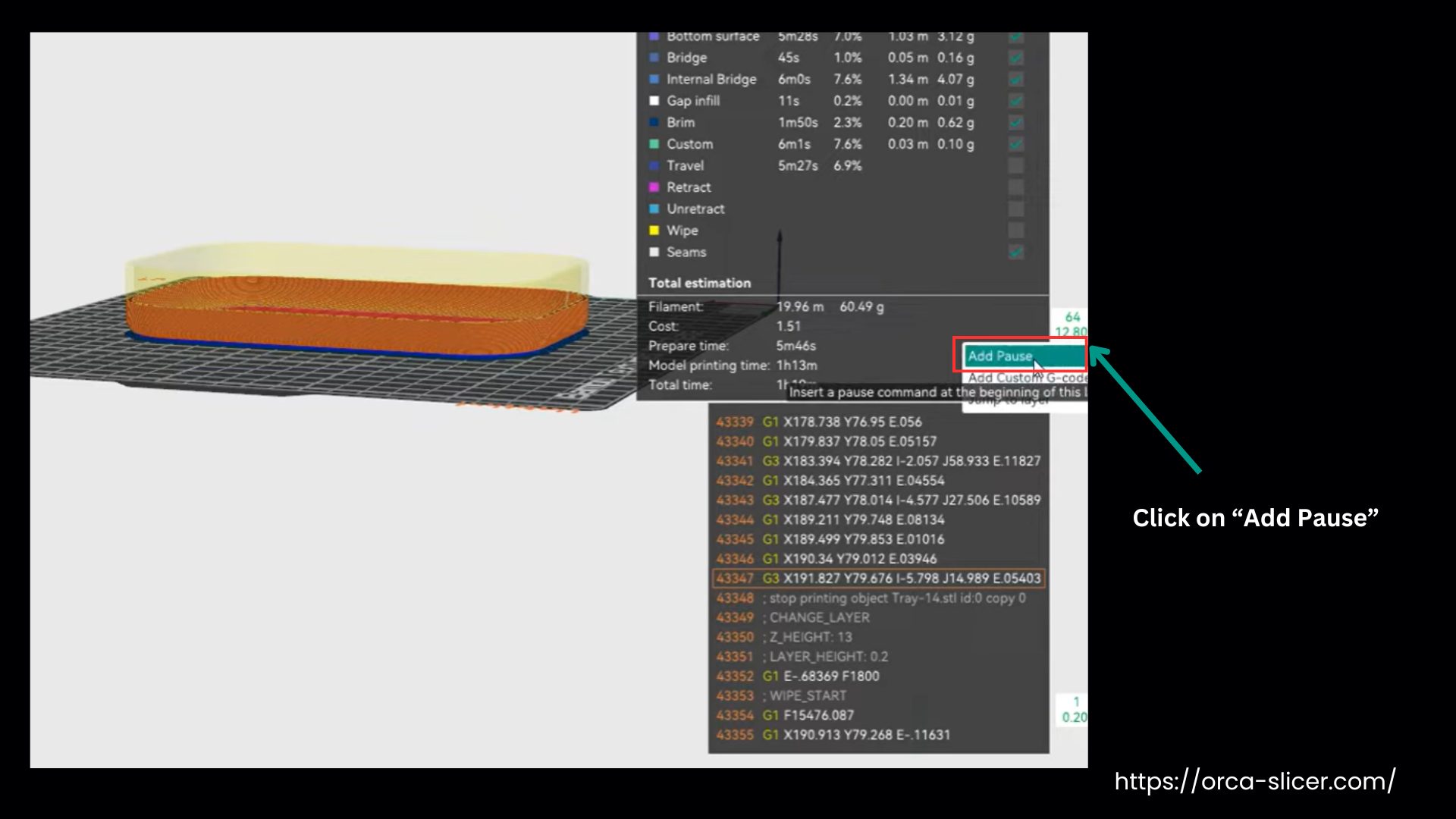This screenshot has width=1456, height=819.
Task: Click the Bridge color swatch
Action: (x=654, y=58)
